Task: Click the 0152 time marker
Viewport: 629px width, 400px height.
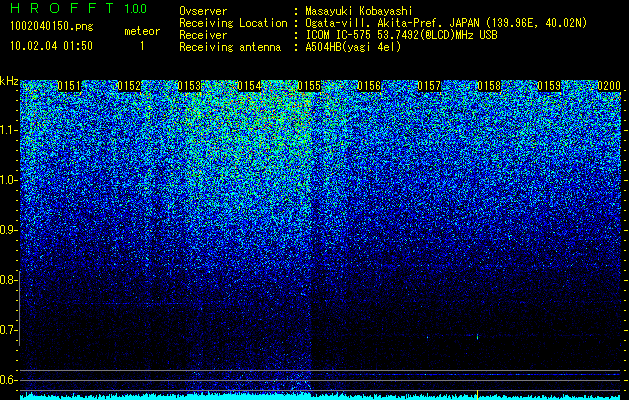Action: (x=129, y=86)
